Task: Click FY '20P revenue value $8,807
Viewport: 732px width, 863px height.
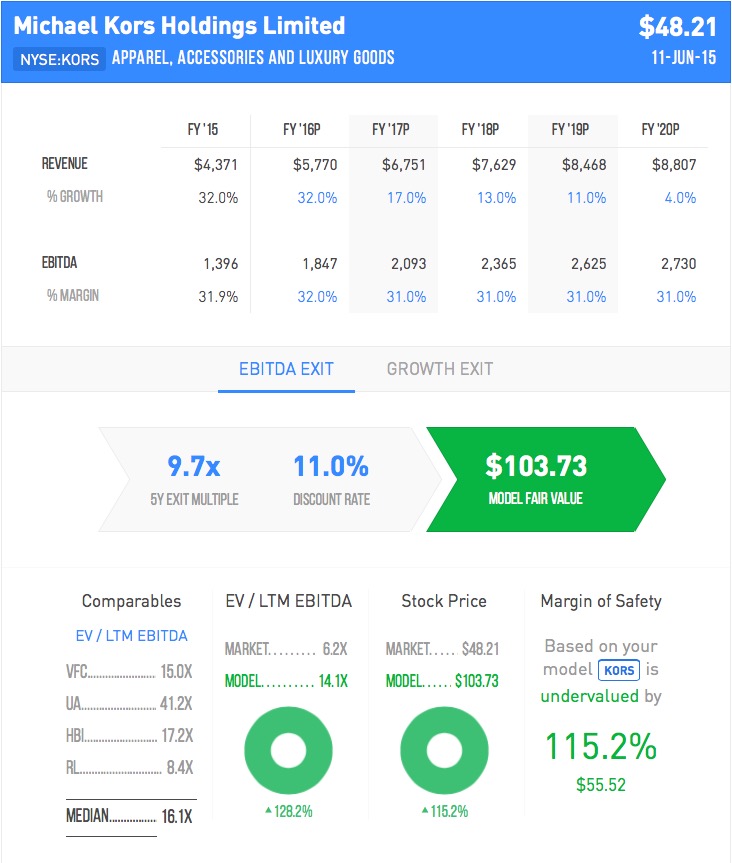Action: 674,165
